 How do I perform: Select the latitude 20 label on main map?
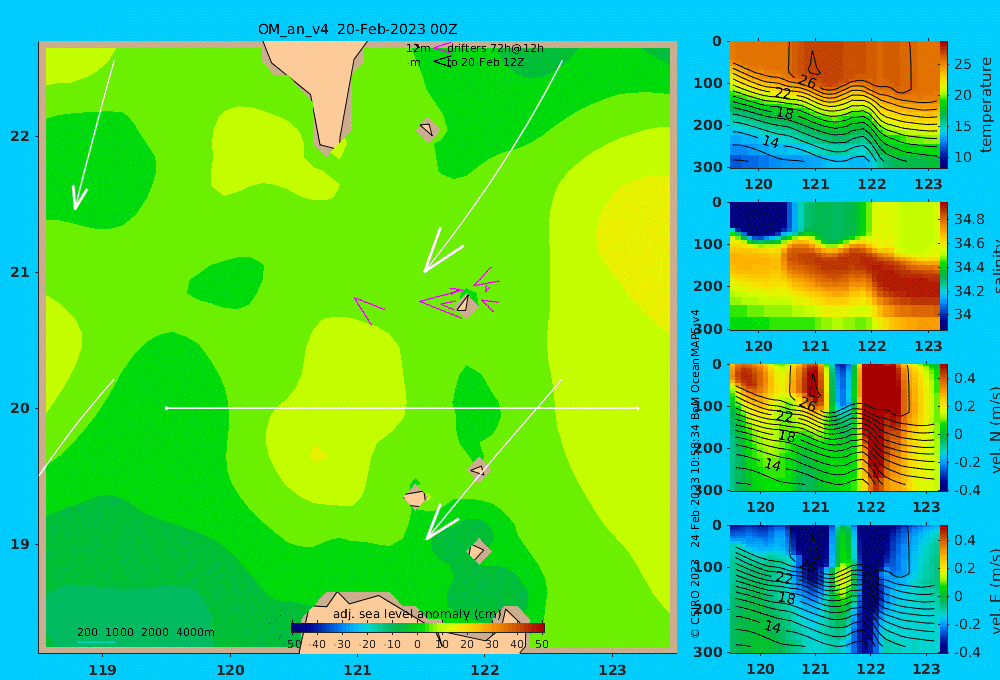(x=20, y=408)
